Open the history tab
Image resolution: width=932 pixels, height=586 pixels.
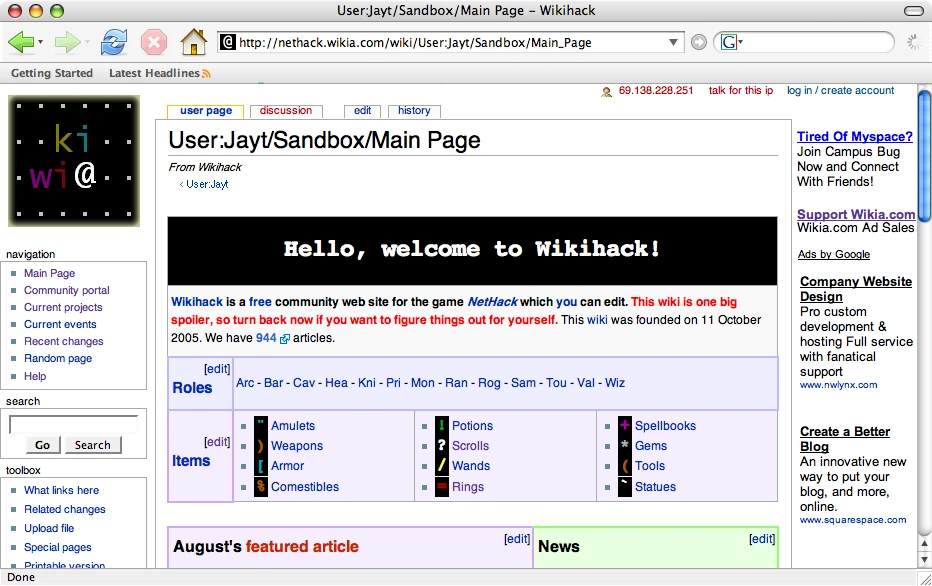(x=414, y=110)
